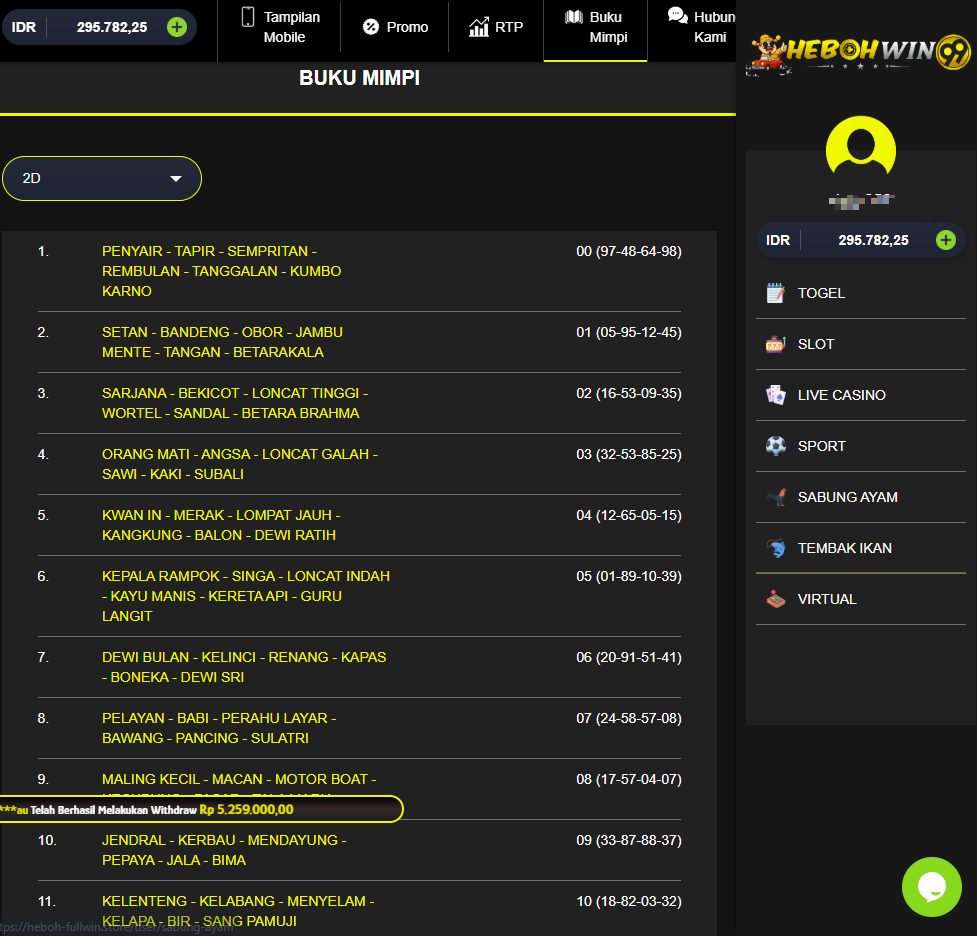Open the green live chat bubble
This screenshot has width=977, height=936.
[x=931, y=887]
